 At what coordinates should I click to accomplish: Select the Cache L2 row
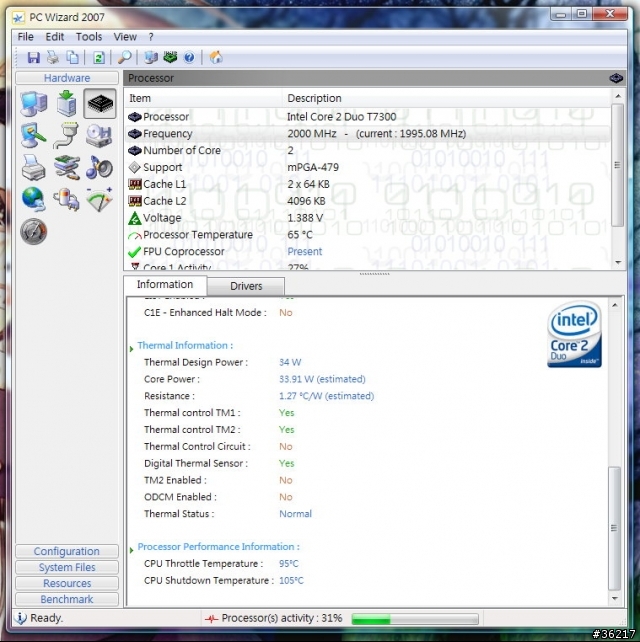coord(367,201)
